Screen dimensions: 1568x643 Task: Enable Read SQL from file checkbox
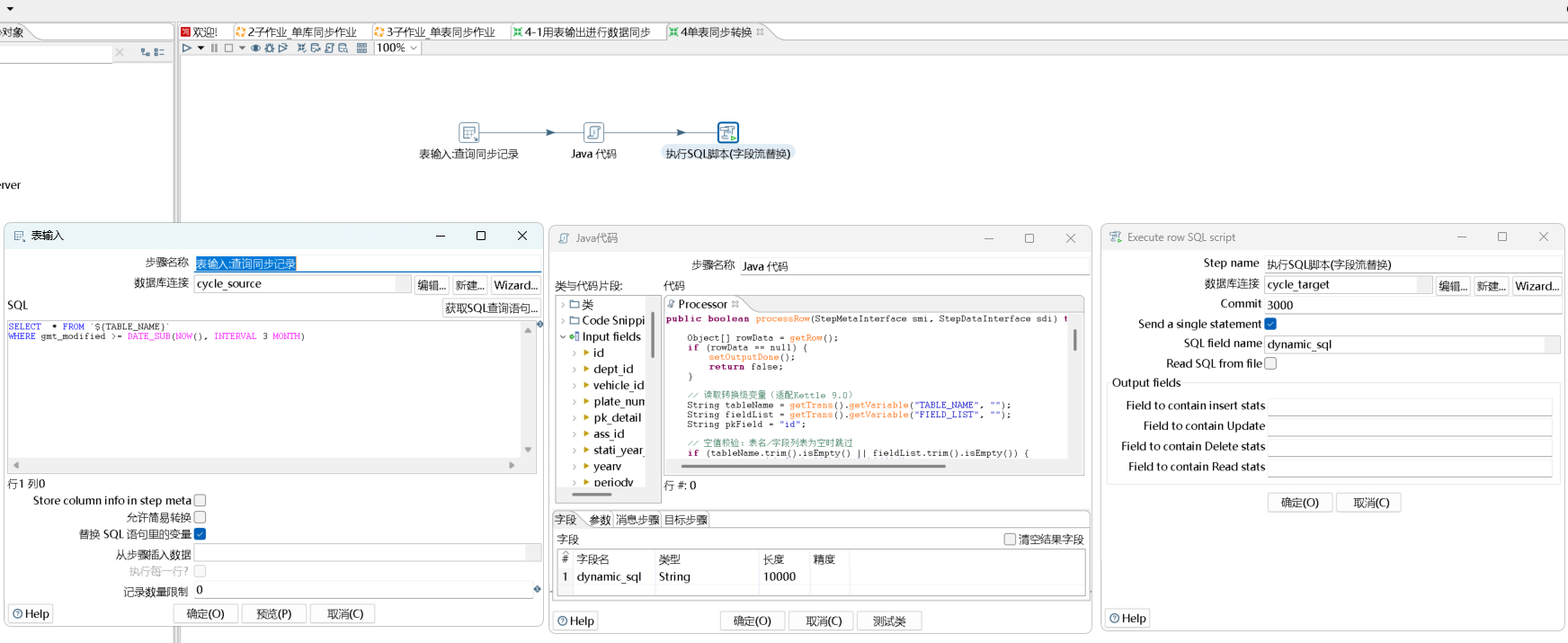point(1270,363)
